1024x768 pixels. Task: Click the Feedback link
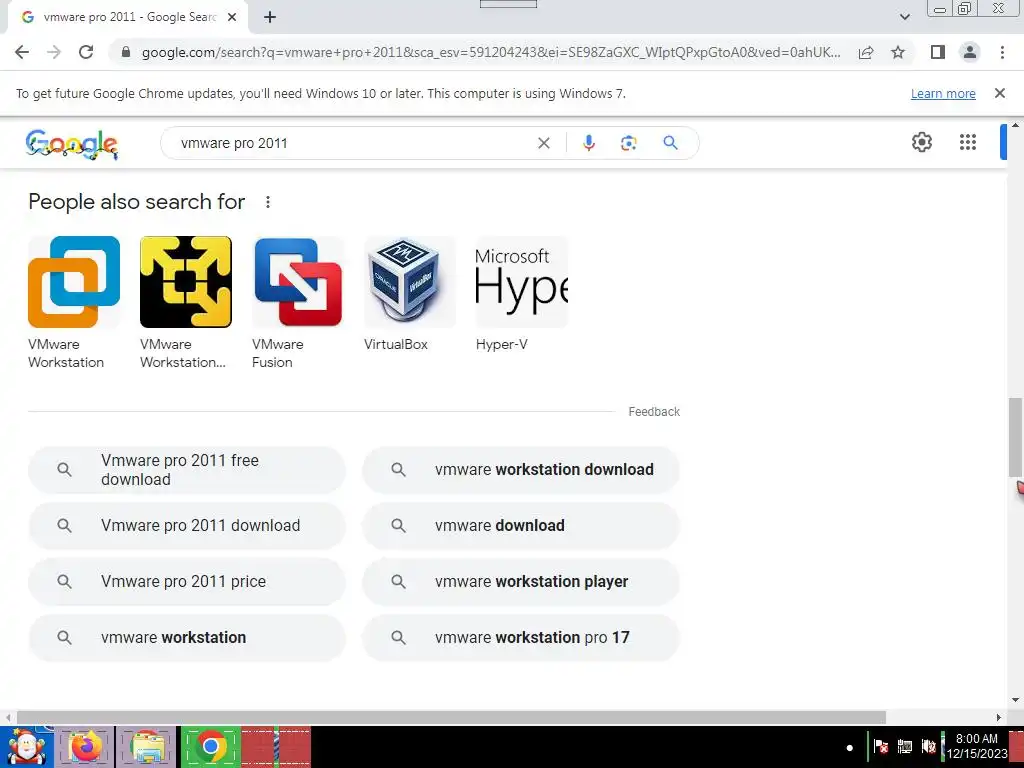pos(654,411)
